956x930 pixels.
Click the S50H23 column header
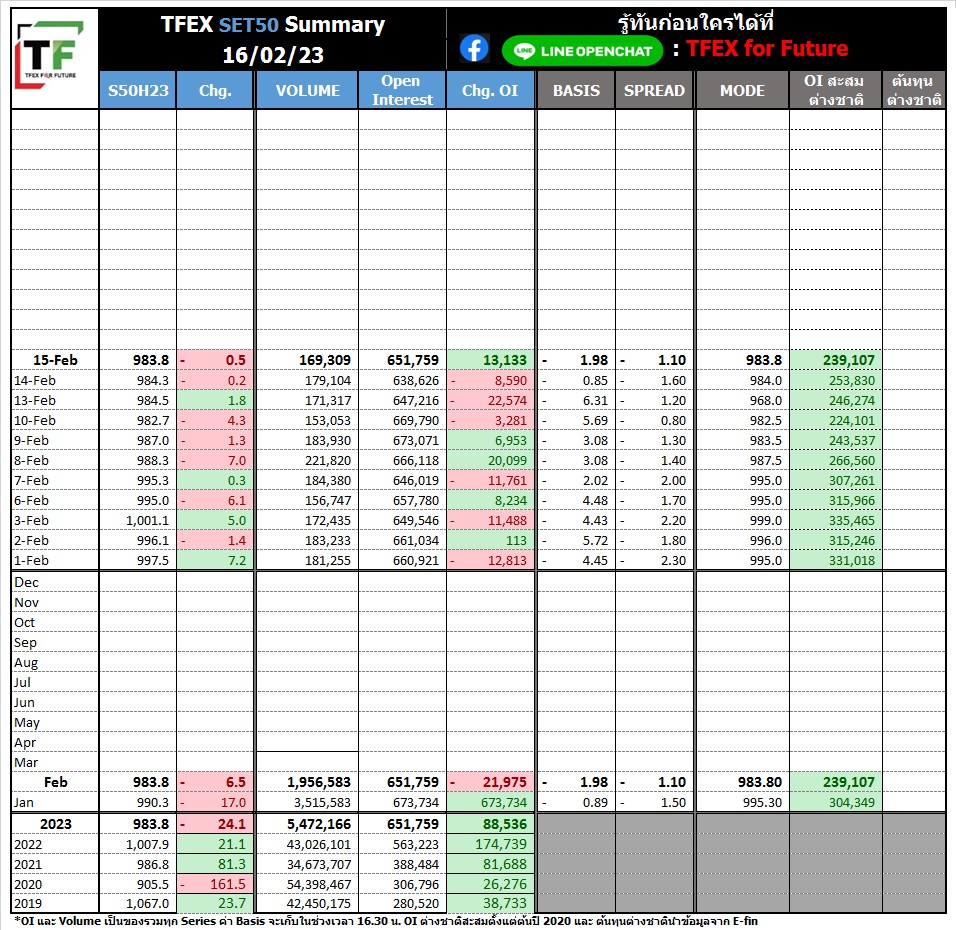pos(138,90)
